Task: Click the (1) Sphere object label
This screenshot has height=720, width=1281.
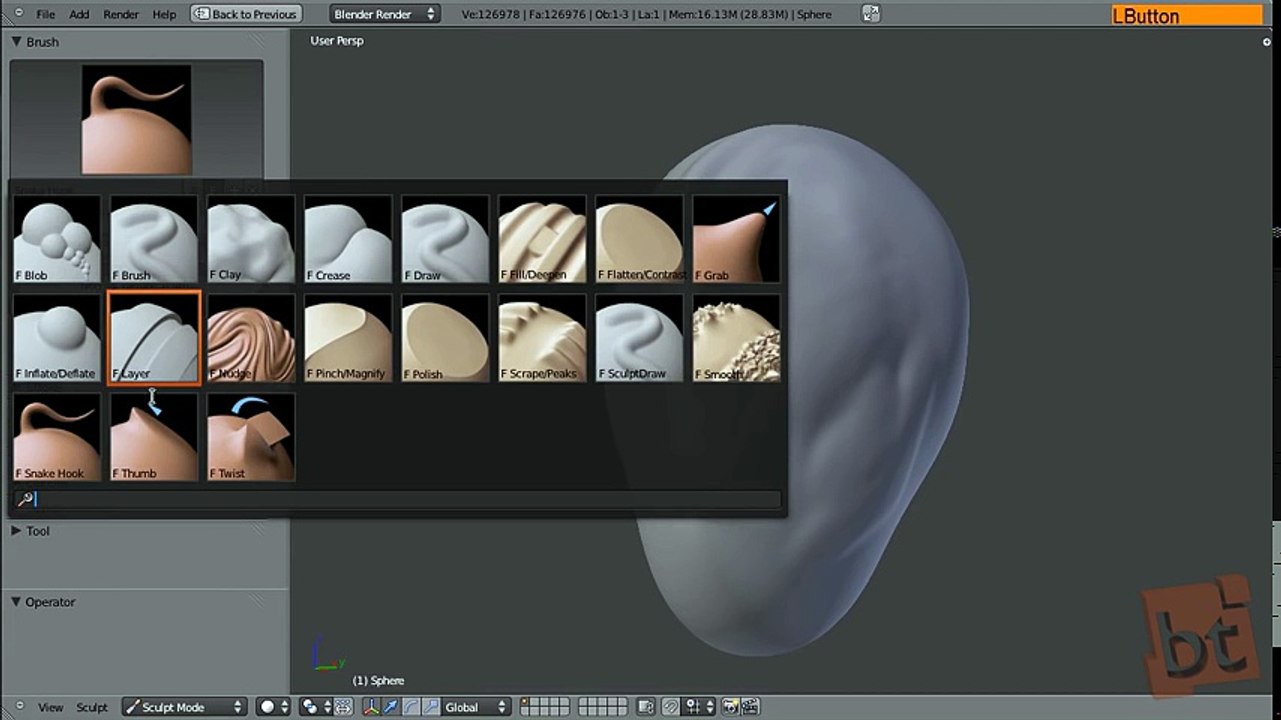Action: pos(378,680)
